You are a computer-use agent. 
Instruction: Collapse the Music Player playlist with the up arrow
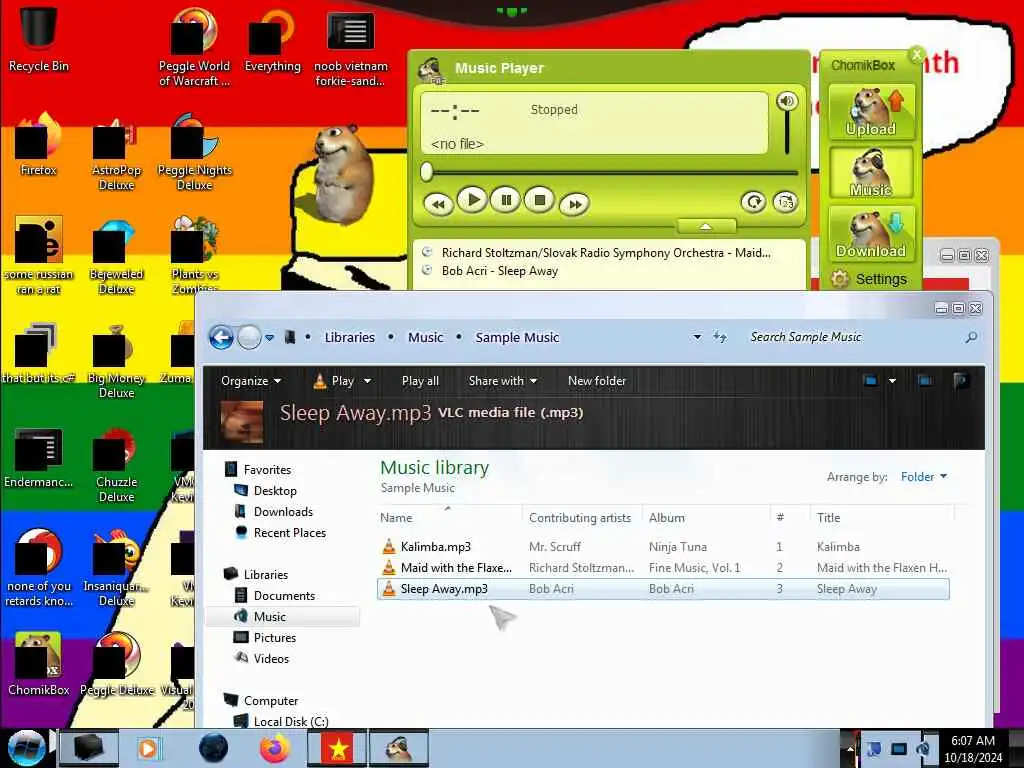click(706, 227)
